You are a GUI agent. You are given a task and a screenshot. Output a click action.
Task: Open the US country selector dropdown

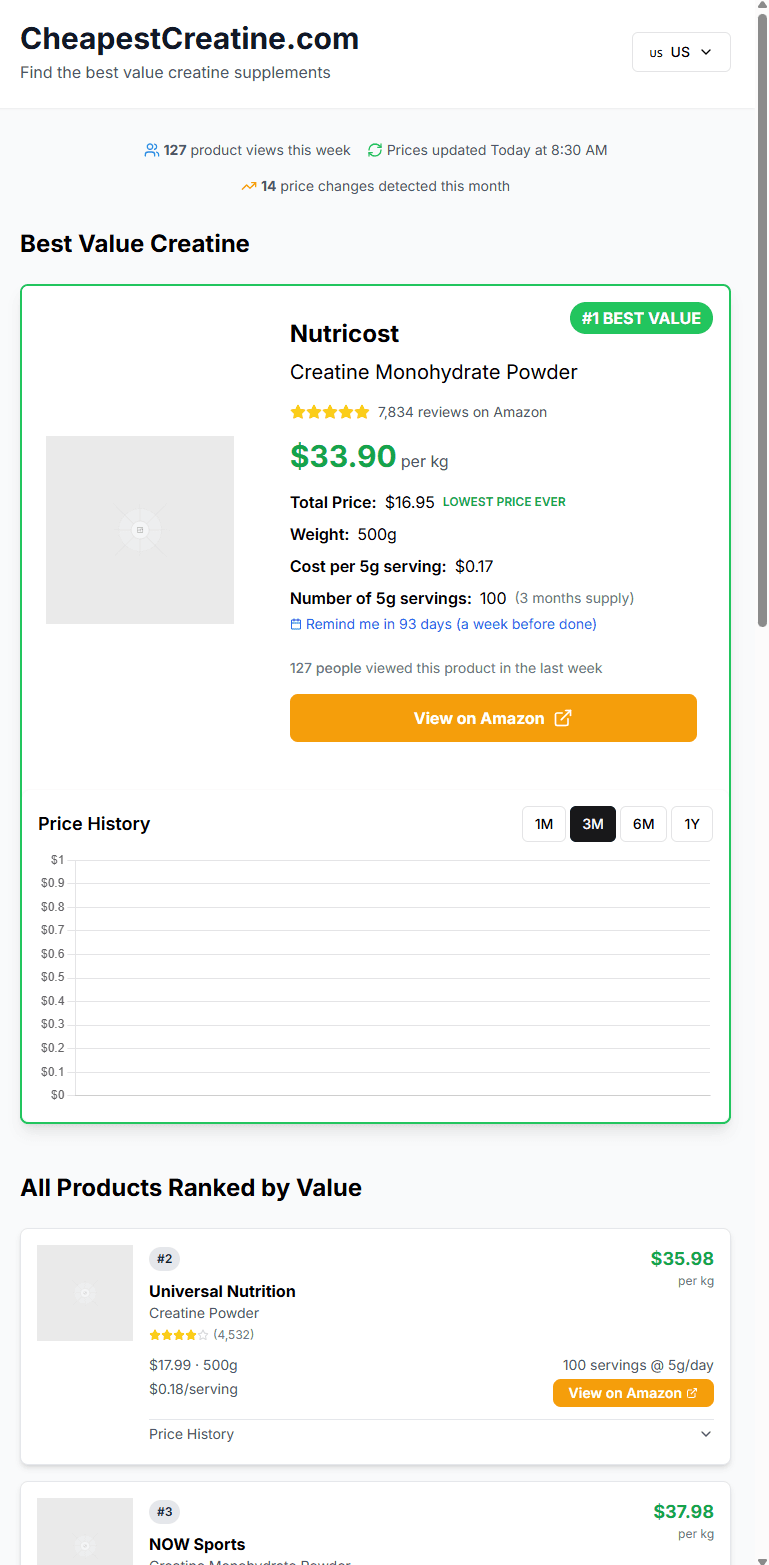pos(681,51)
